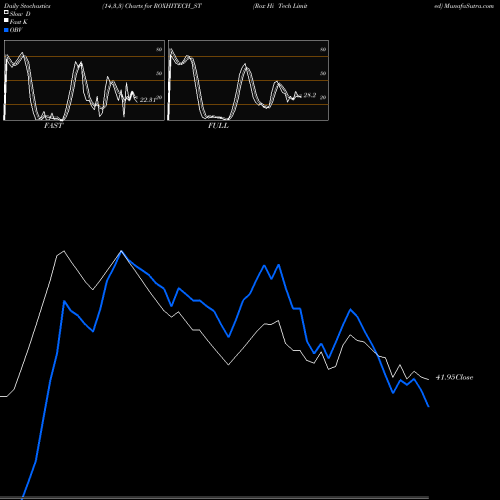This screenshot has width=500, height=500.
Task: Click the 'Daily Stochastics' title text
Action: coord(27,6)
